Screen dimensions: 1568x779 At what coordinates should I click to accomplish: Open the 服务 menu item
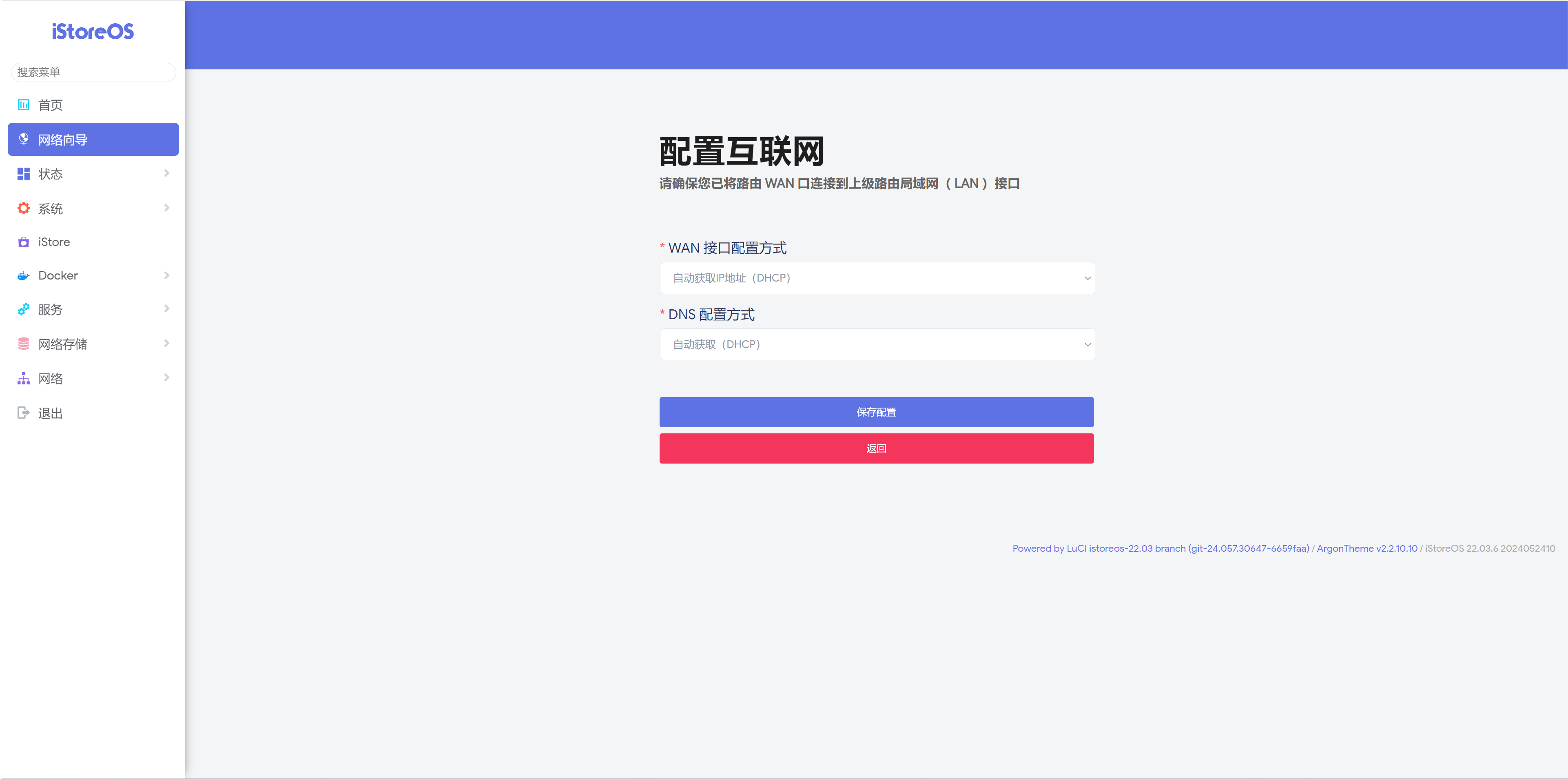click(x=51, y=309)
